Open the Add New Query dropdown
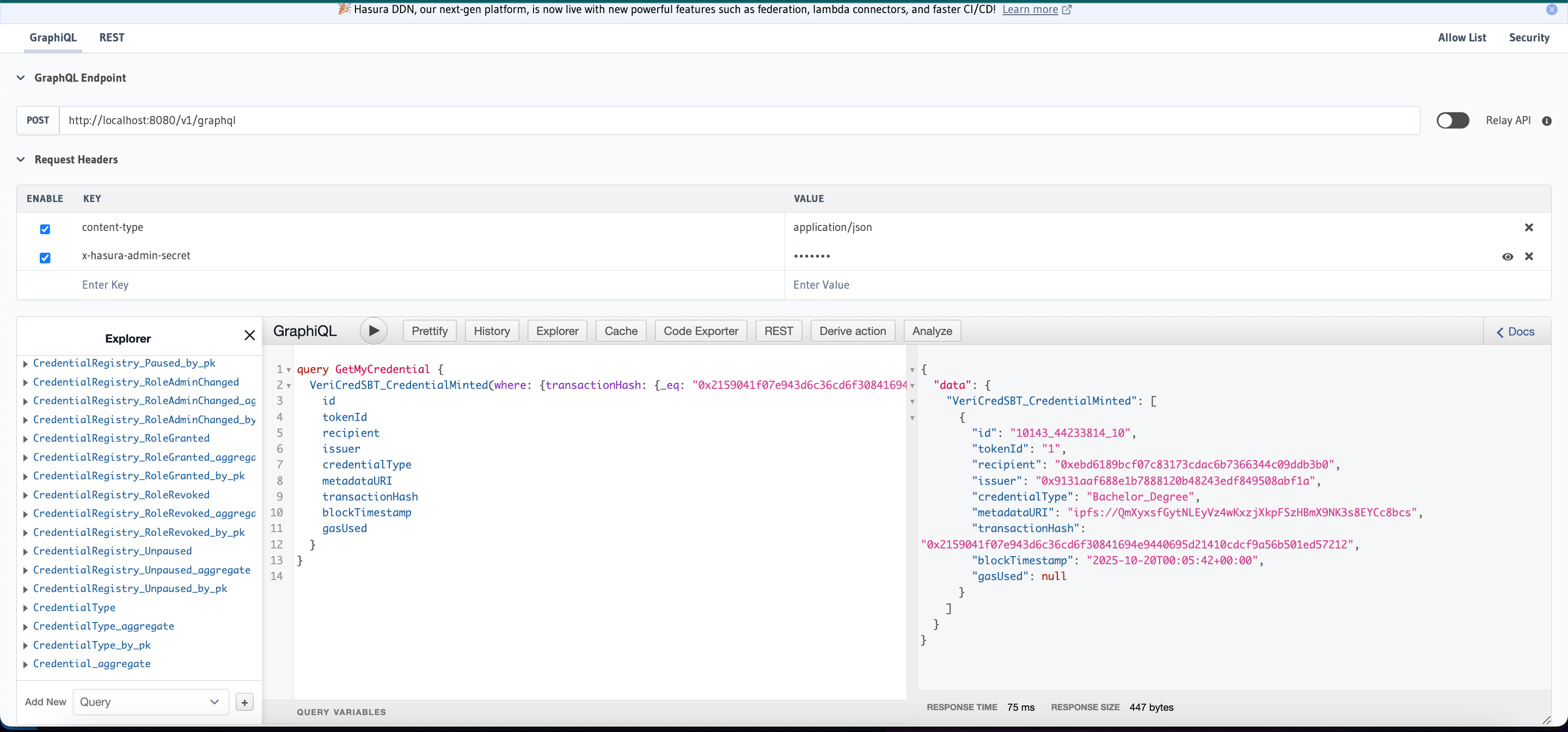The image size is (1568, 732). [x=150, y=701]
